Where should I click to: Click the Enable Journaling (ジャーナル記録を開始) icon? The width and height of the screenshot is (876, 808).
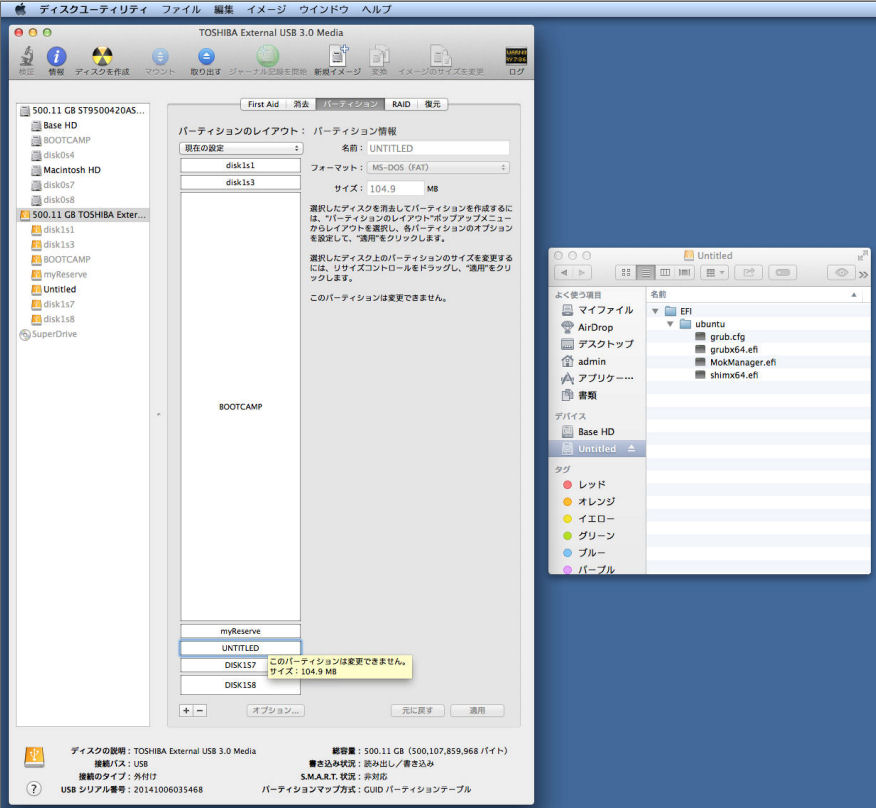click(x=268, y=56)
